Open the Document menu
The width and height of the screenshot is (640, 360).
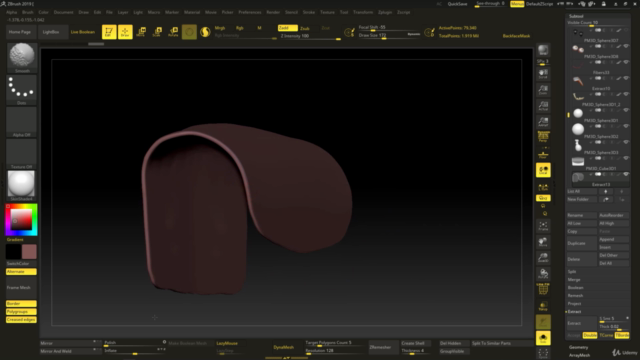[63, 12]
